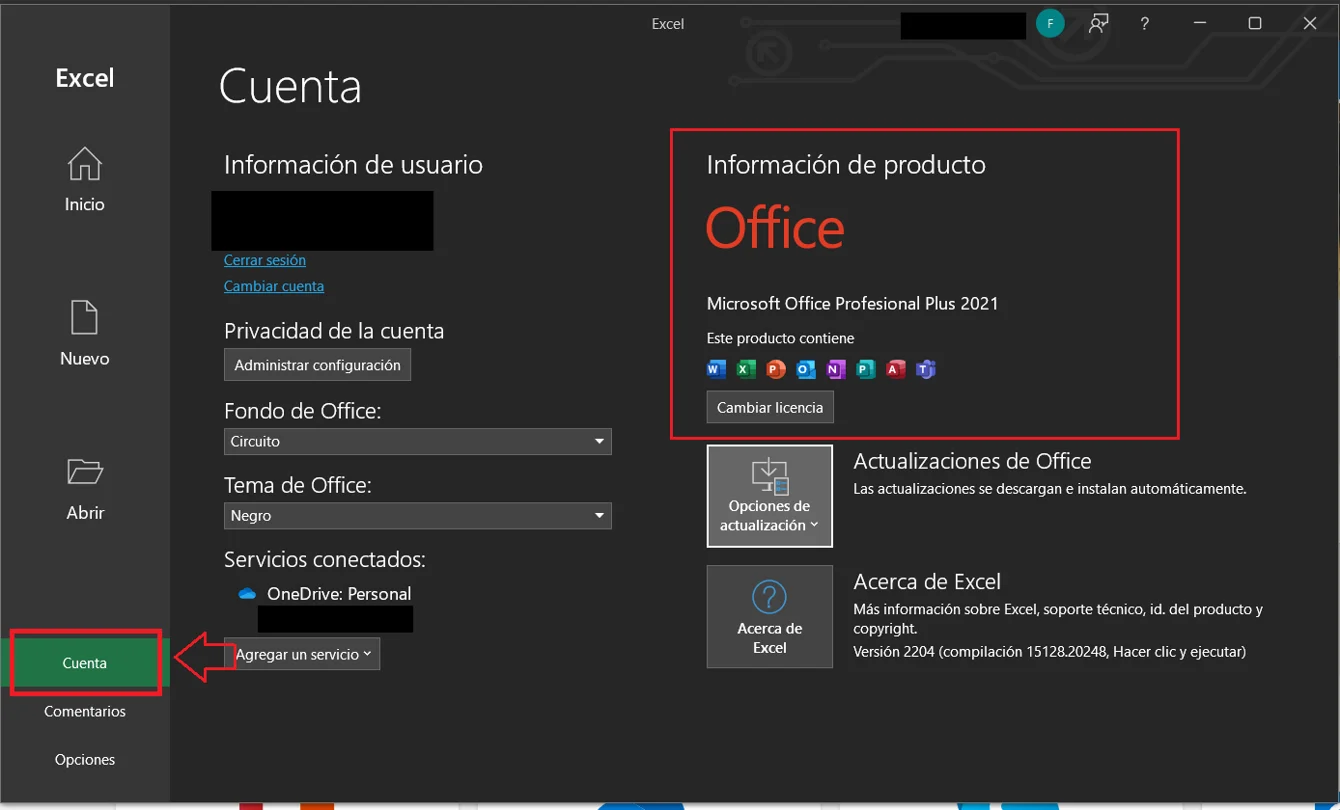Viewport: 1340px width, 810px height.
Task: Open Opciones in the sidebar
Action: click(85, 760)
